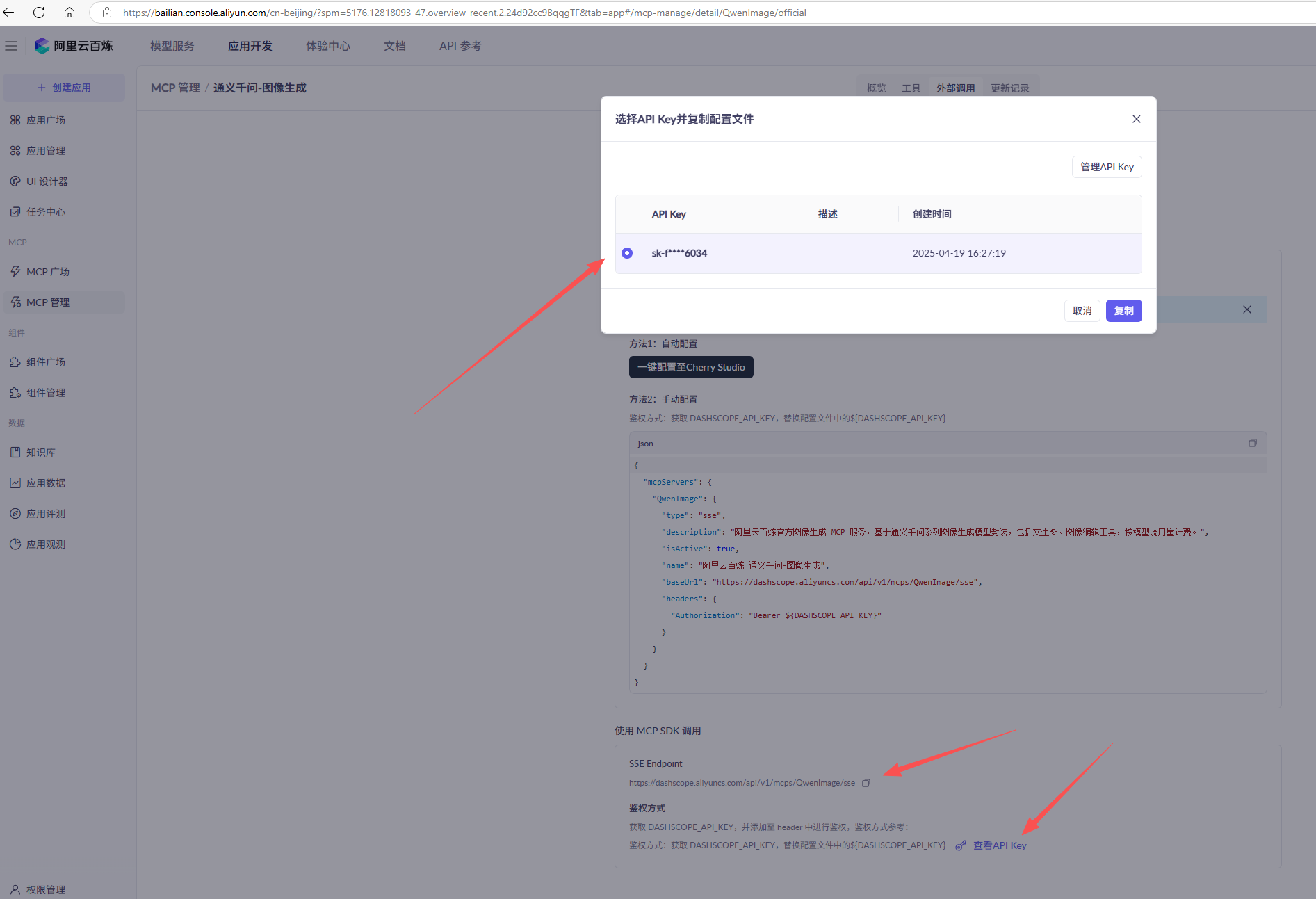Copy the SSE Endpoint URL icon

(x=866, y=783)
